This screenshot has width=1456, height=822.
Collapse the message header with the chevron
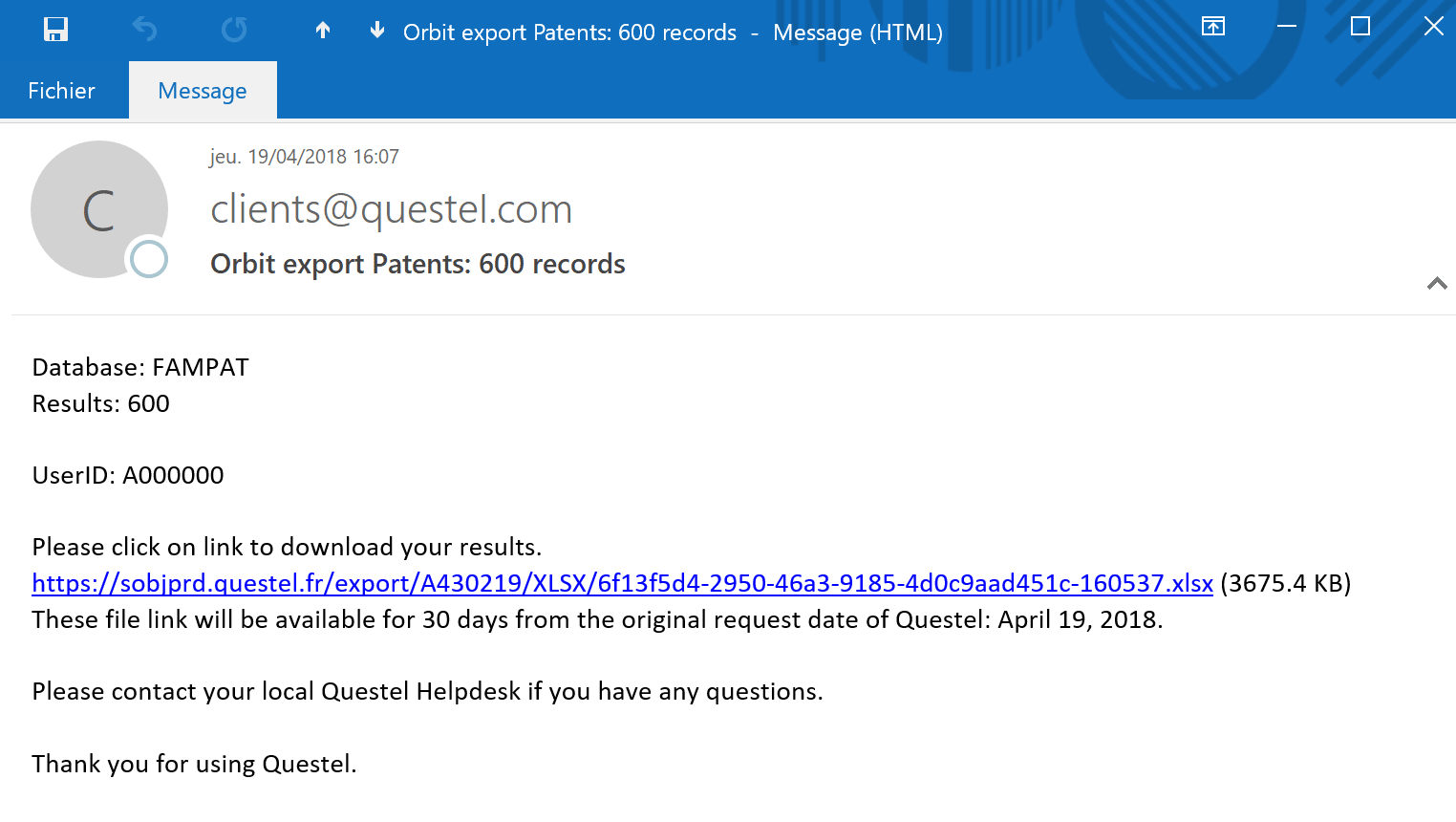(x=1436, y=283)
